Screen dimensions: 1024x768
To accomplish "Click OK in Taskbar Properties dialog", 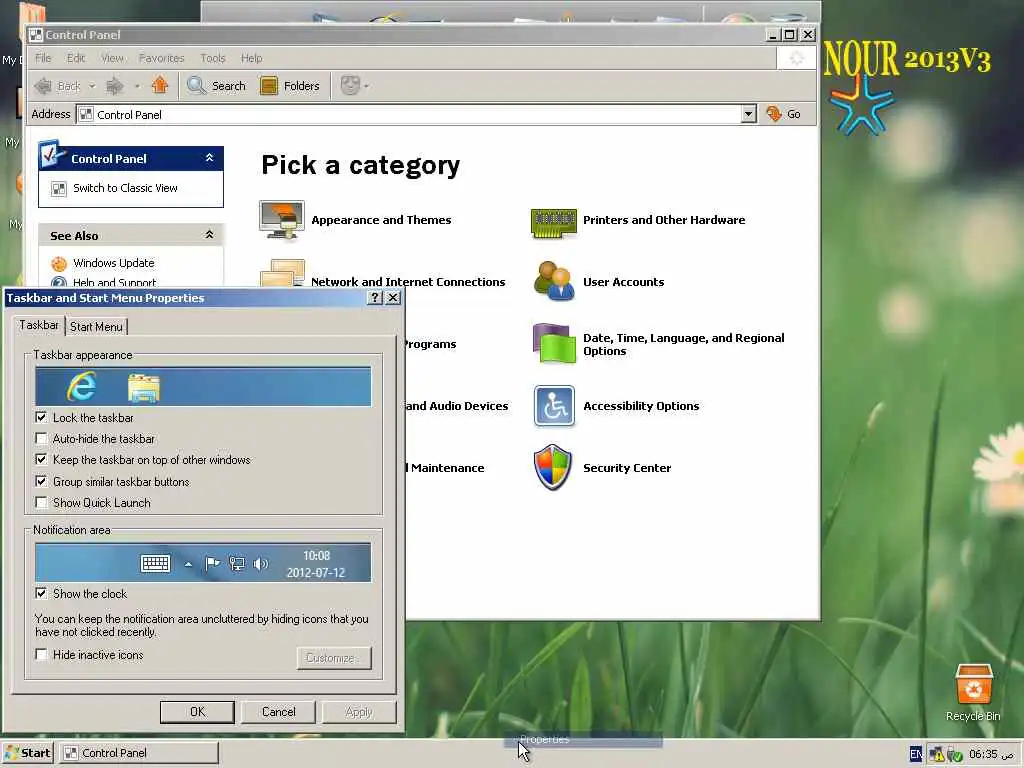I will pyautogui.click(x=197, y=712).
